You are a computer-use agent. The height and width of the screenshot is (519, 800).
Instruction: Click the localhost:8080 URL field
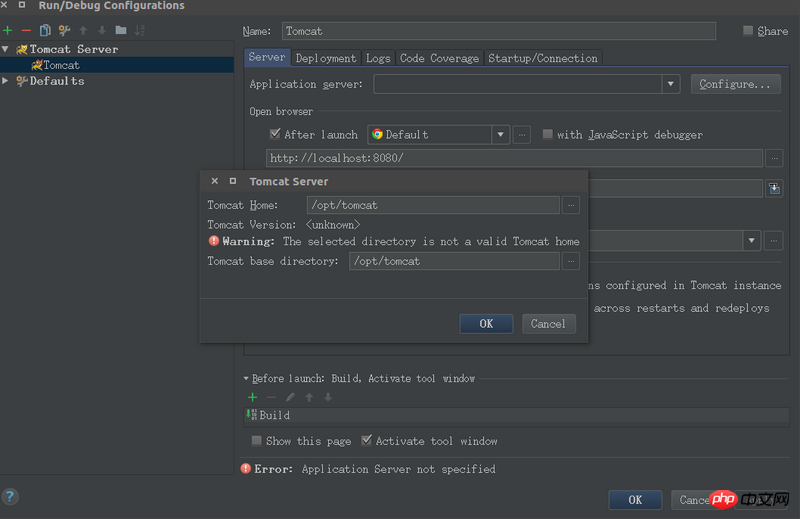[514, 158]
